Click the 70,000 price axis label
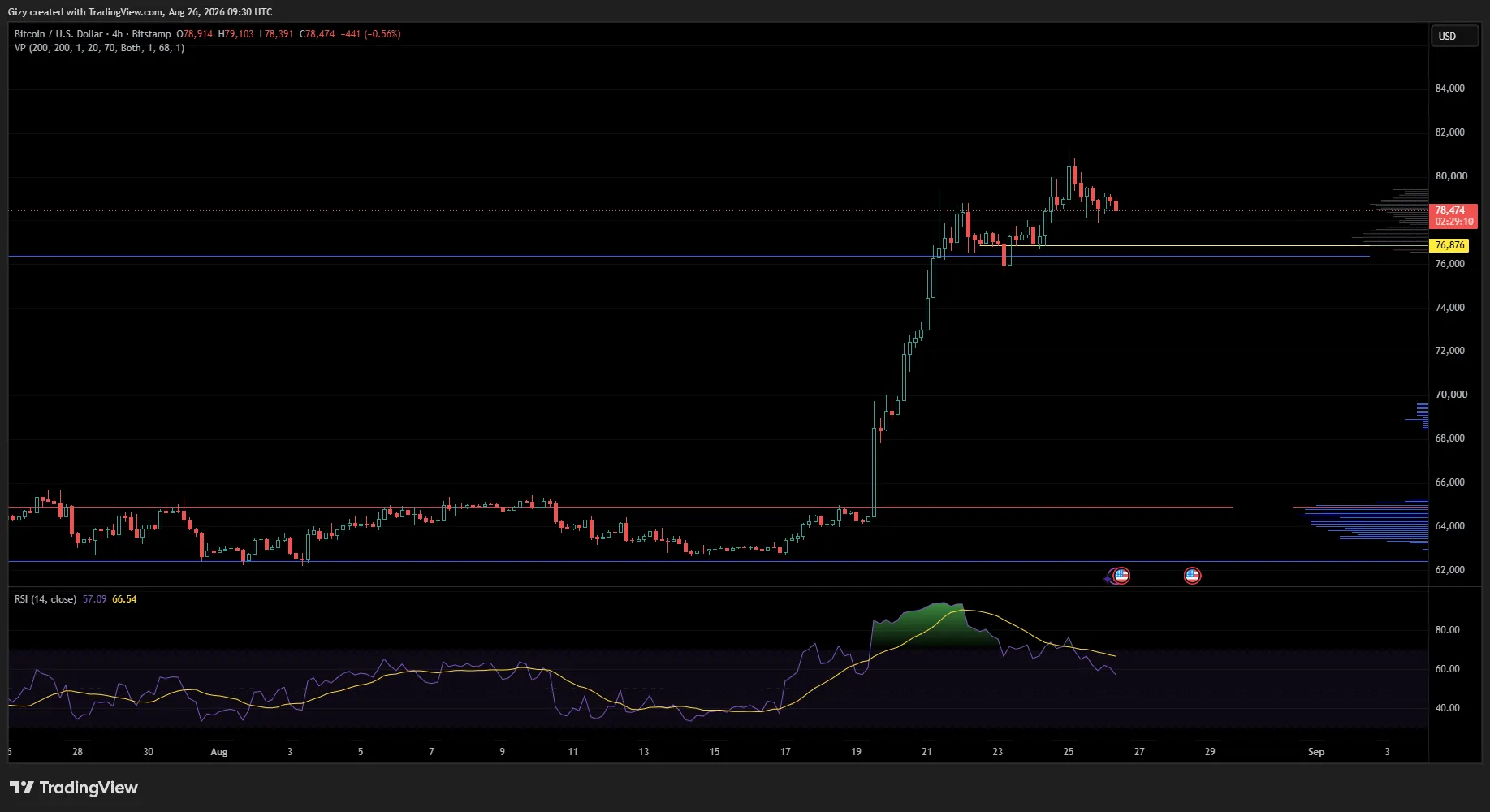Image resolution: width=1490 pixels, height=812 pixels. pyautogui.click(x=1450, y=395)
